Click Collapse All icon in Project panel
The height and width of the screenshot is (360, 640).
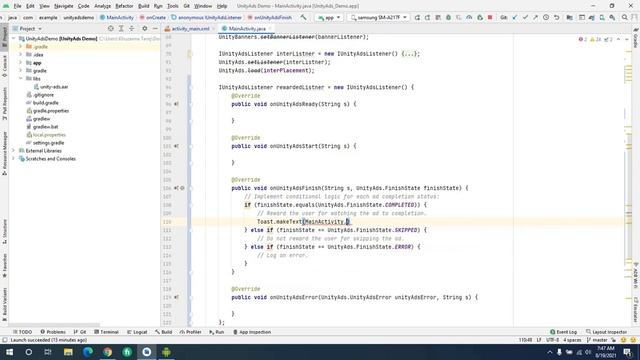click(131, 29)
